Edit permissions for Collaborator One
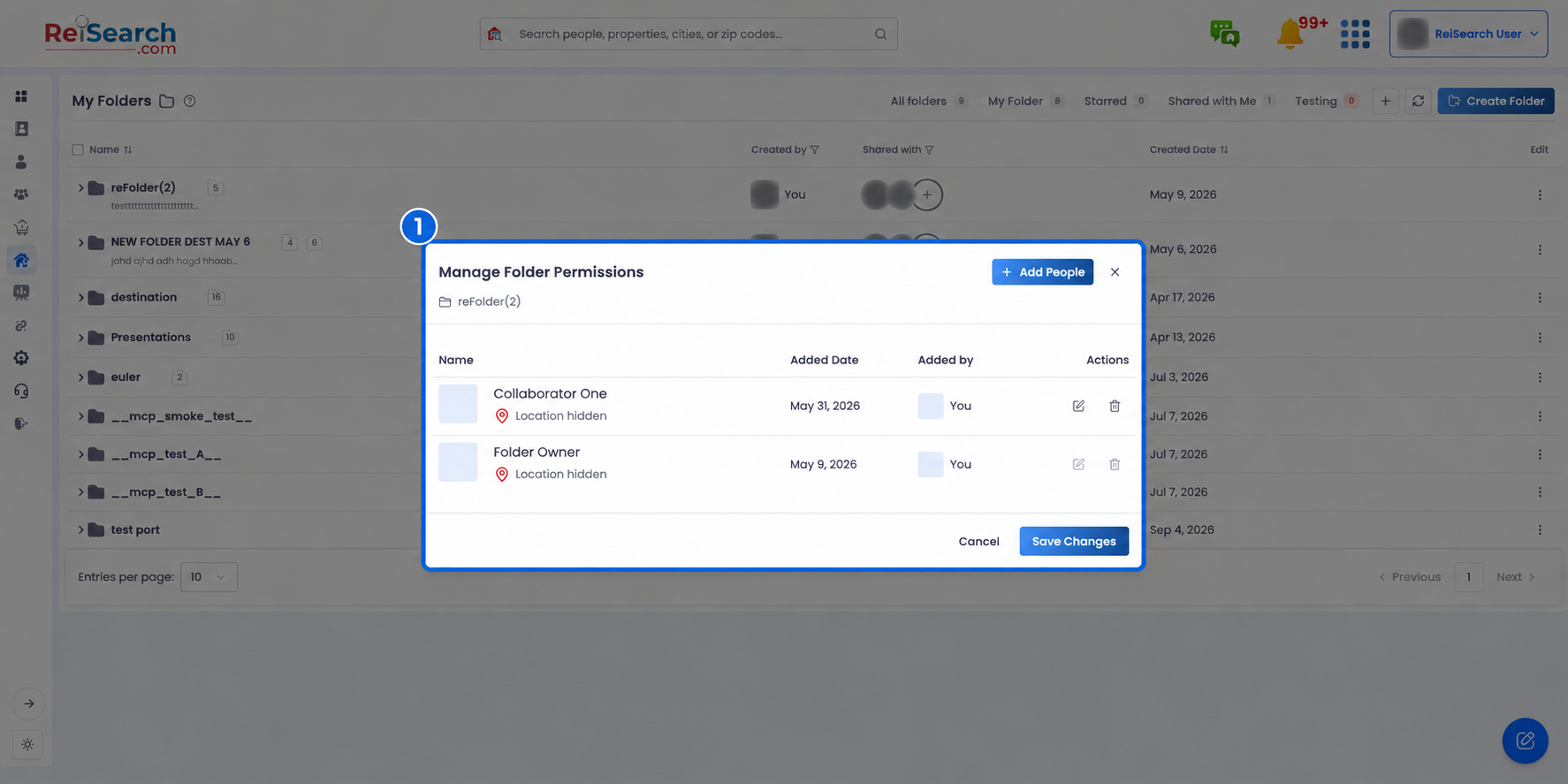Image resolution: width=1568 pixels, height=784 pixels. coord(1078,406)
